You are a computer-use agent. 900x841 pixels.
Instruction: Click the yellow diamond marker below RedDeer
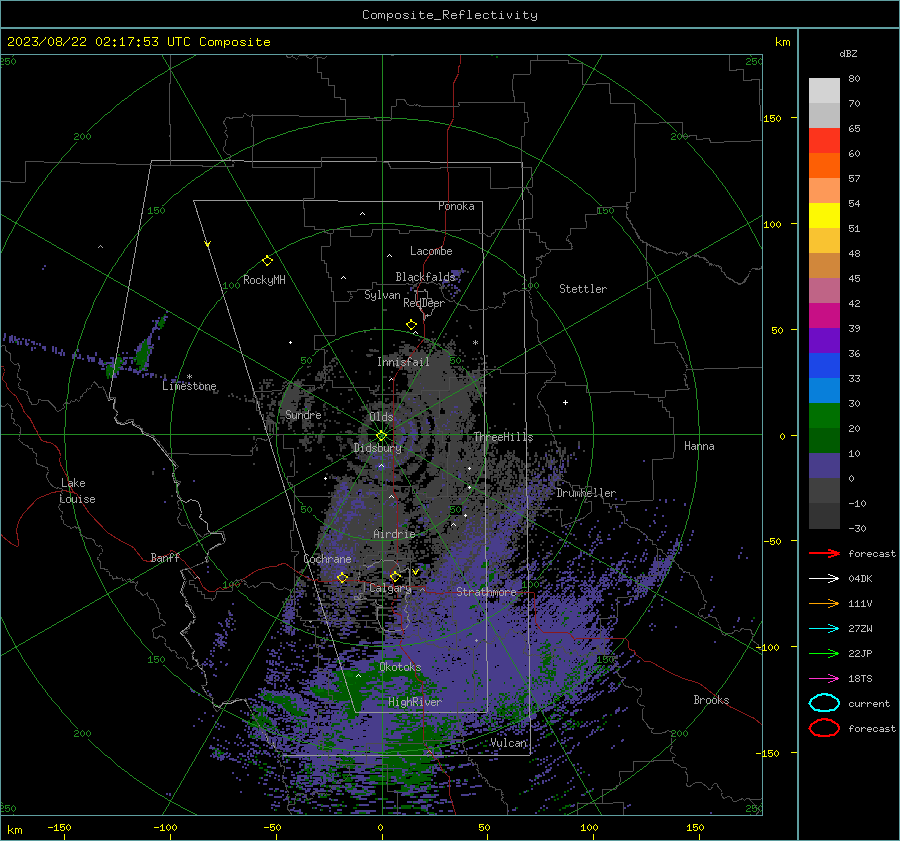[411, 325]
